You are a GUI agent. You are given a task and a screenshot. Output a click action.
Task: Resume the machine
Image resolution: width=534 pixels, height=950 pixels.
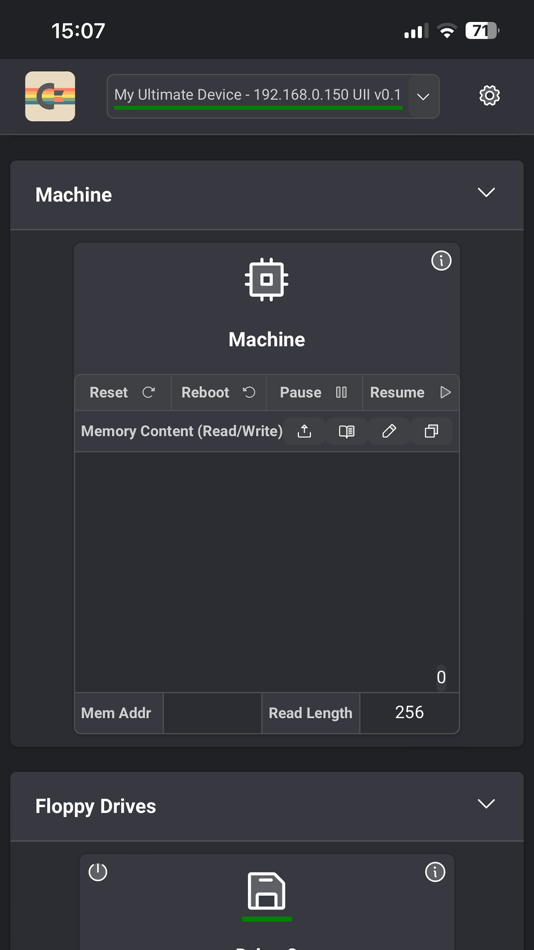click(x=411, y=392)
